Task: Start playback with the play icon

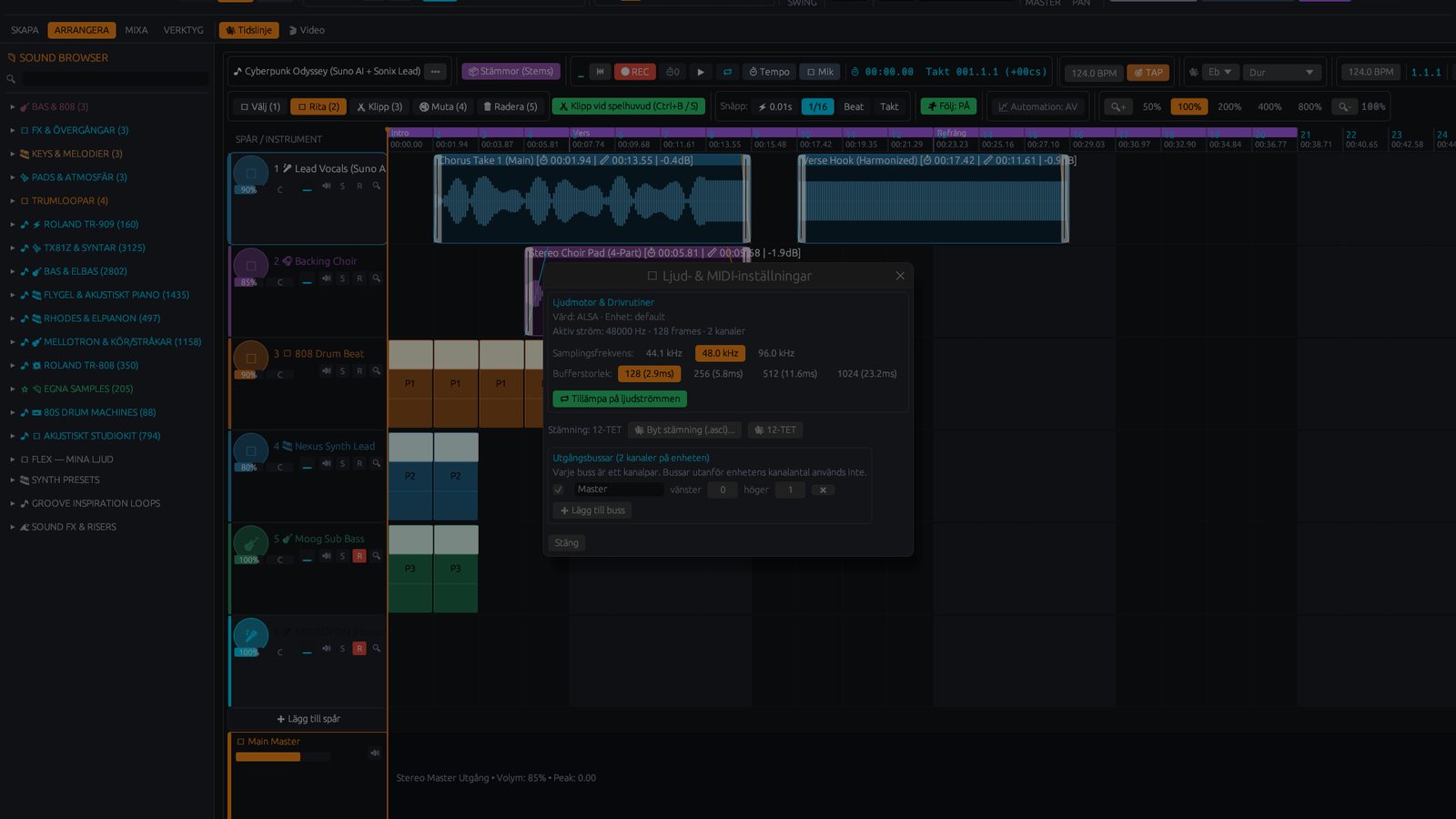Action: tap(700, 72)
